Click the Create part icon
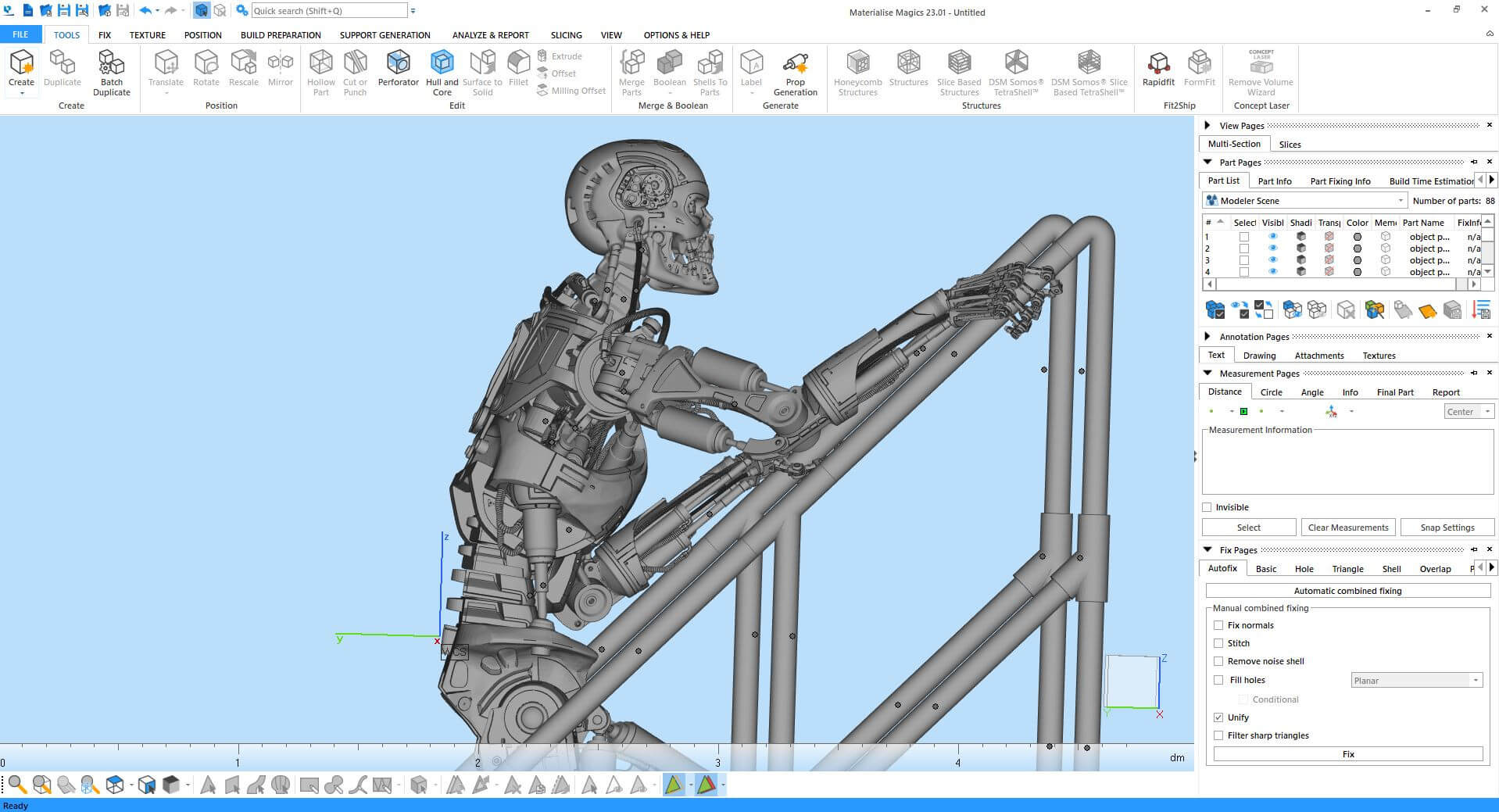 (x=21, y=63)
